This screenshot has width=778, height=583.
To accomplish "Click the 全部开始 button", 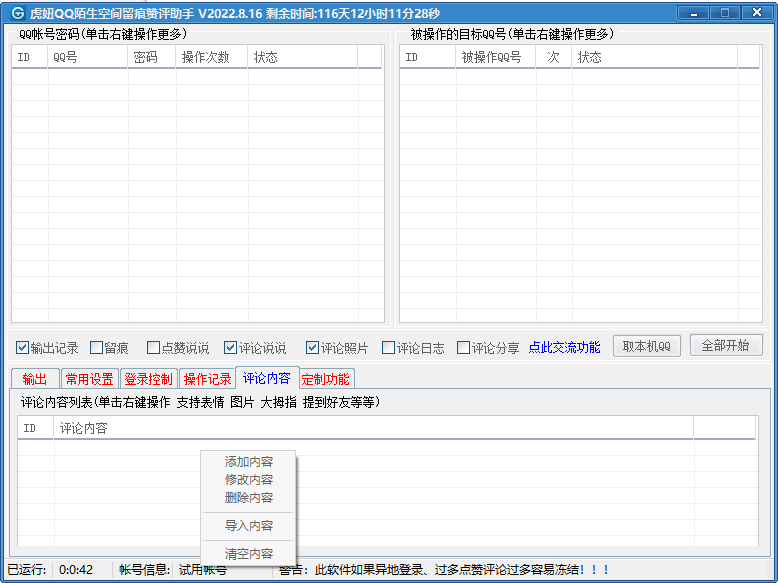I will [x=726, y=345].
